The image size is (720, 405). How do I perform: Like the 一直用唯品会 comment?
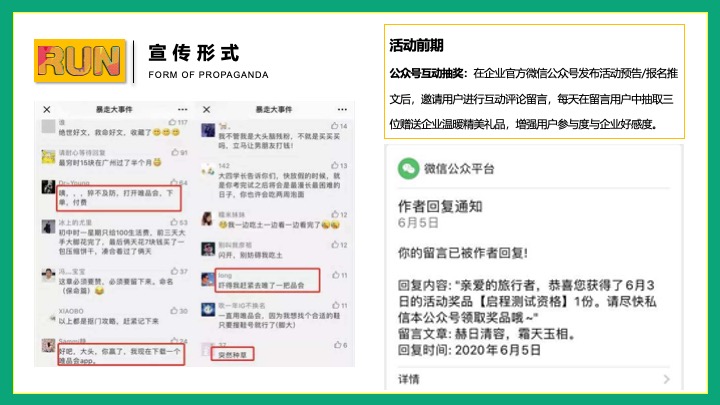(x=336, y=305)
